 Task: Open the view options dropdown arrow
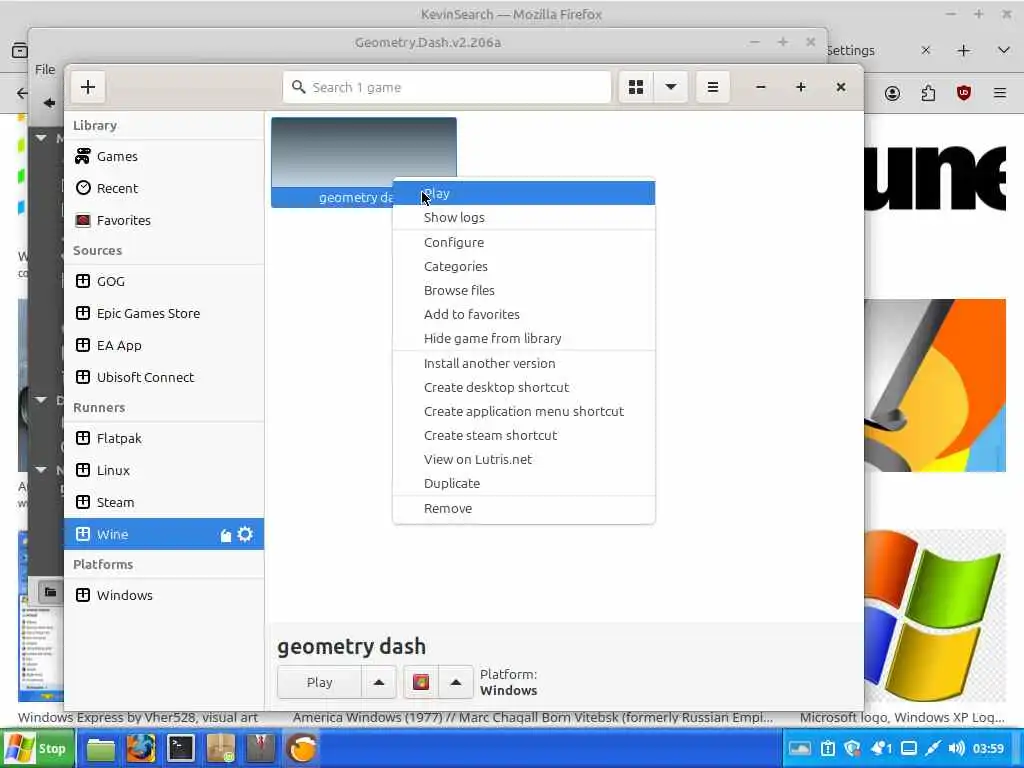(x=671, y=87)
